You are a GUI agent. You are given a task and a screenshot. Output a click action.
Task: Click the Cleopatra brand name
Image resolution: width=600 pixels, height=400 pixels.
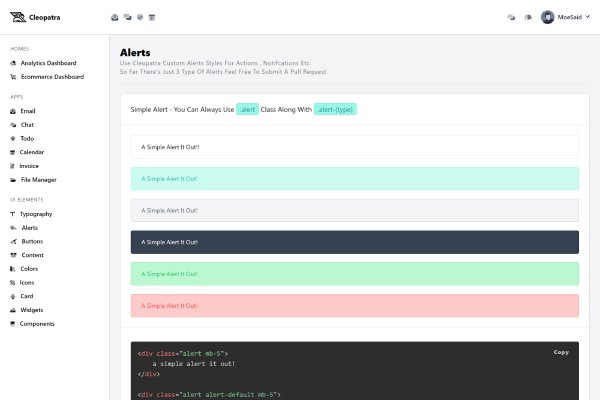(44, 17)
